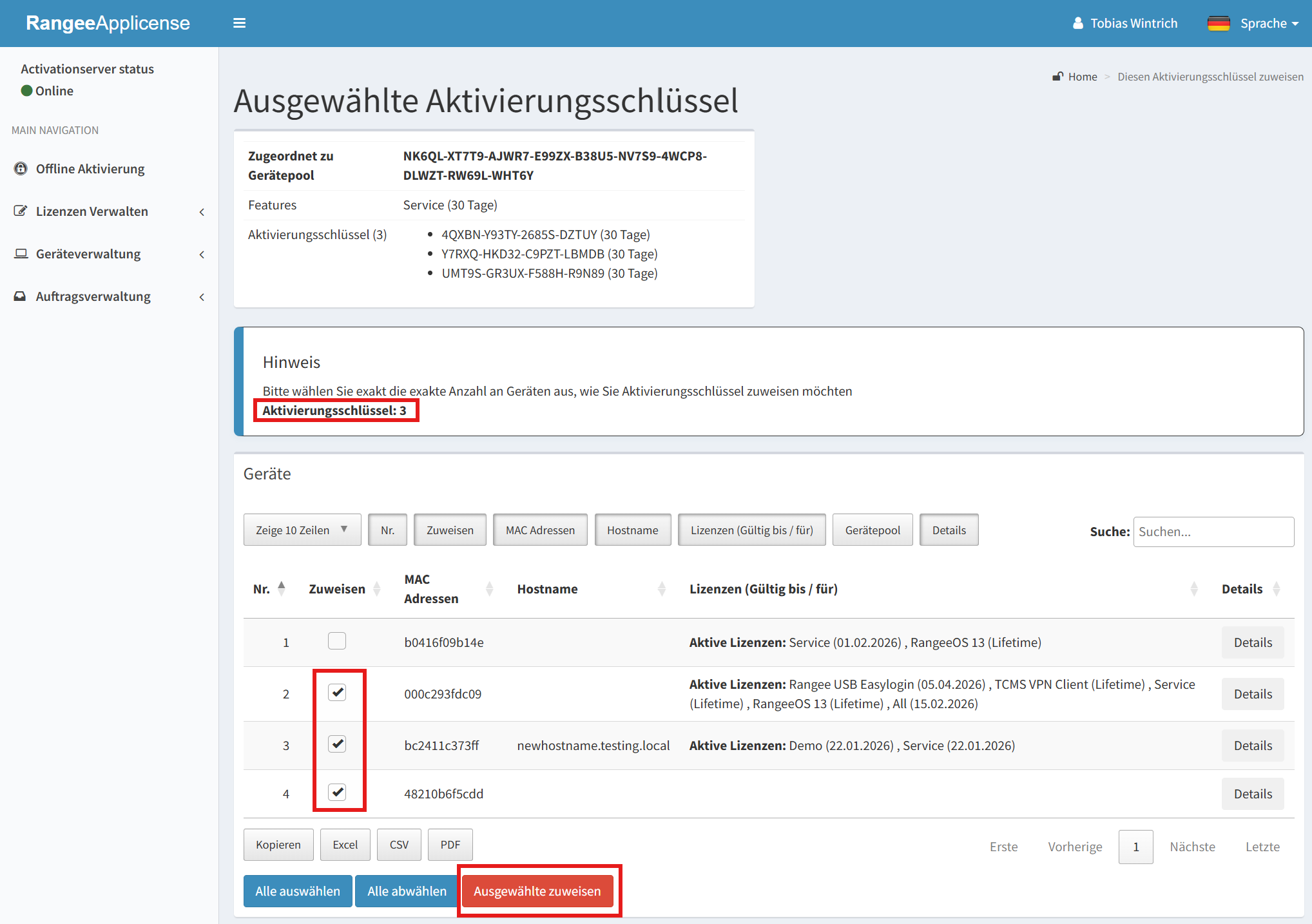Viewport: 1312px width, 924px height.
Task: Uncheck the box for device 000c293fdc09
Action: click(337, 693)
